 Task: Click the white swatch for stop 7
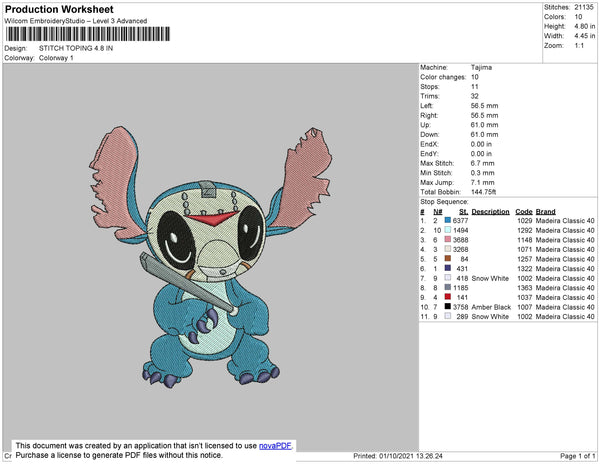[x=447, y=278]
